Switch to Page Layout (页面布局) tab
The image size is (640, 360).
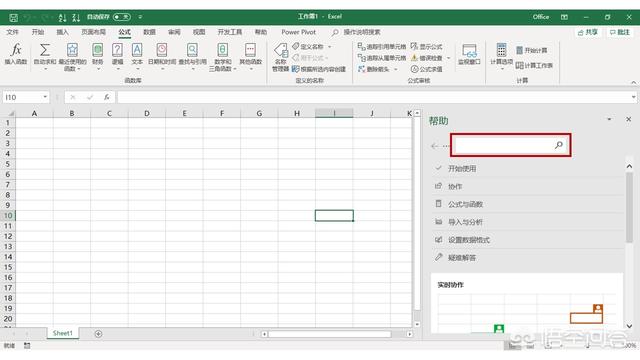coord(93,32)
